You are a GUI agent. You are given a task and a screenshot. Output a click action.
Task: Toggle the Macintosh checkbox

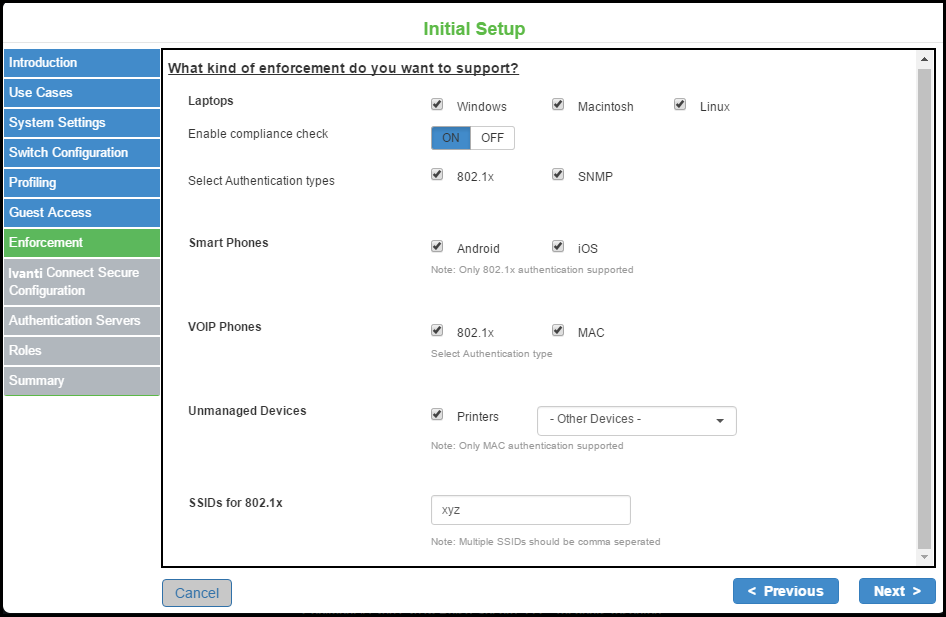click(x=558, y=104)
